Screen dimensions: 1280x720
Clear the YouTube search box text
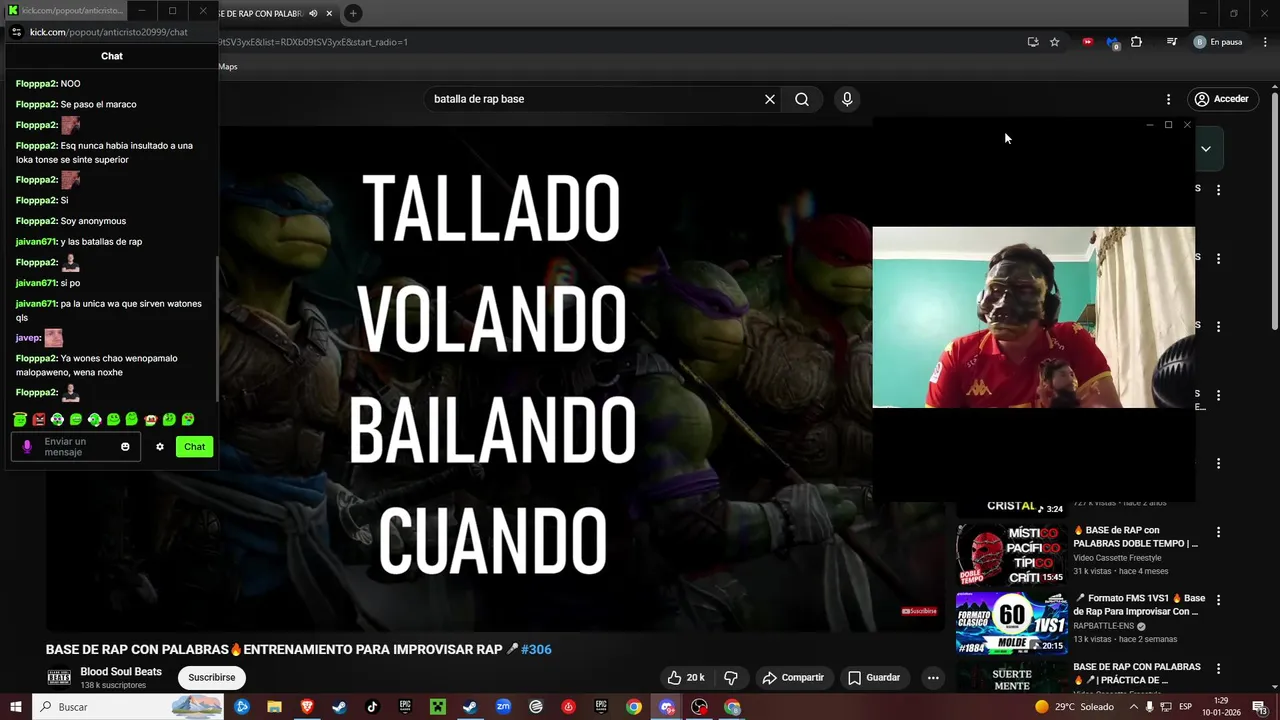(x=770, y=99)
